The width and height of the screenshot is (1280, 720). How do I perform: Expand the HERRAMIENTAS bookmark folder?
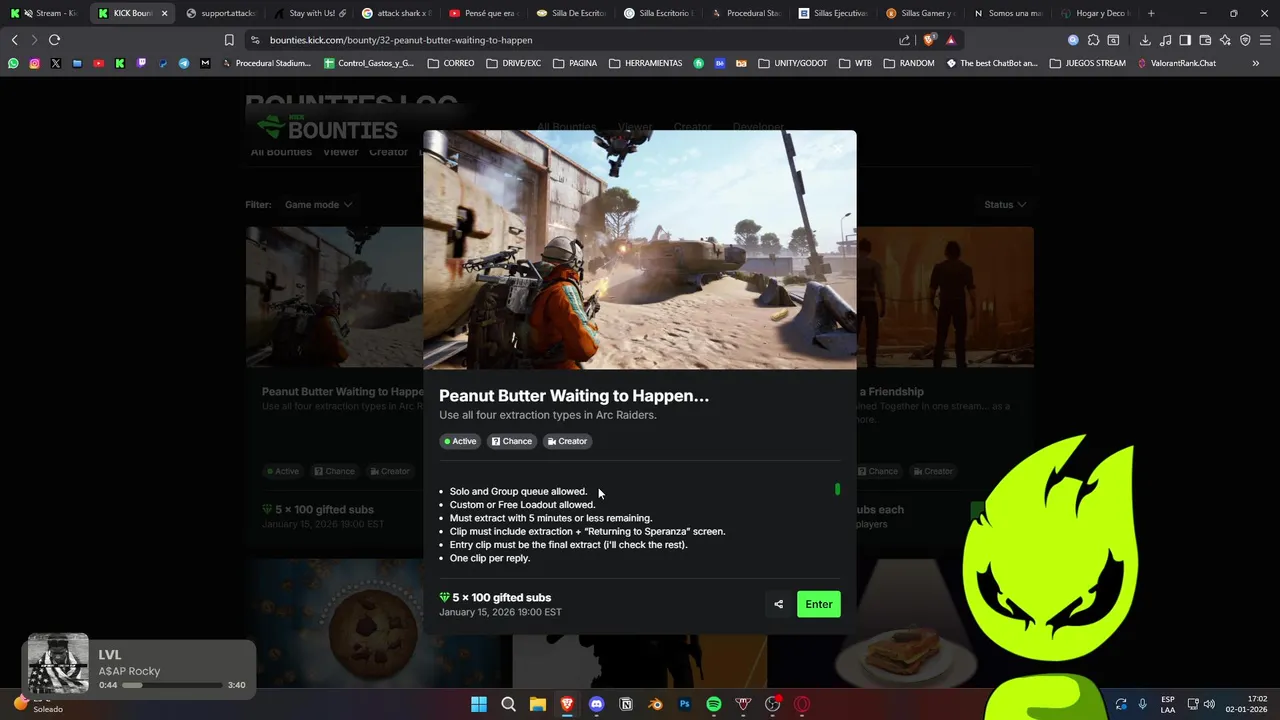(645, 63)
